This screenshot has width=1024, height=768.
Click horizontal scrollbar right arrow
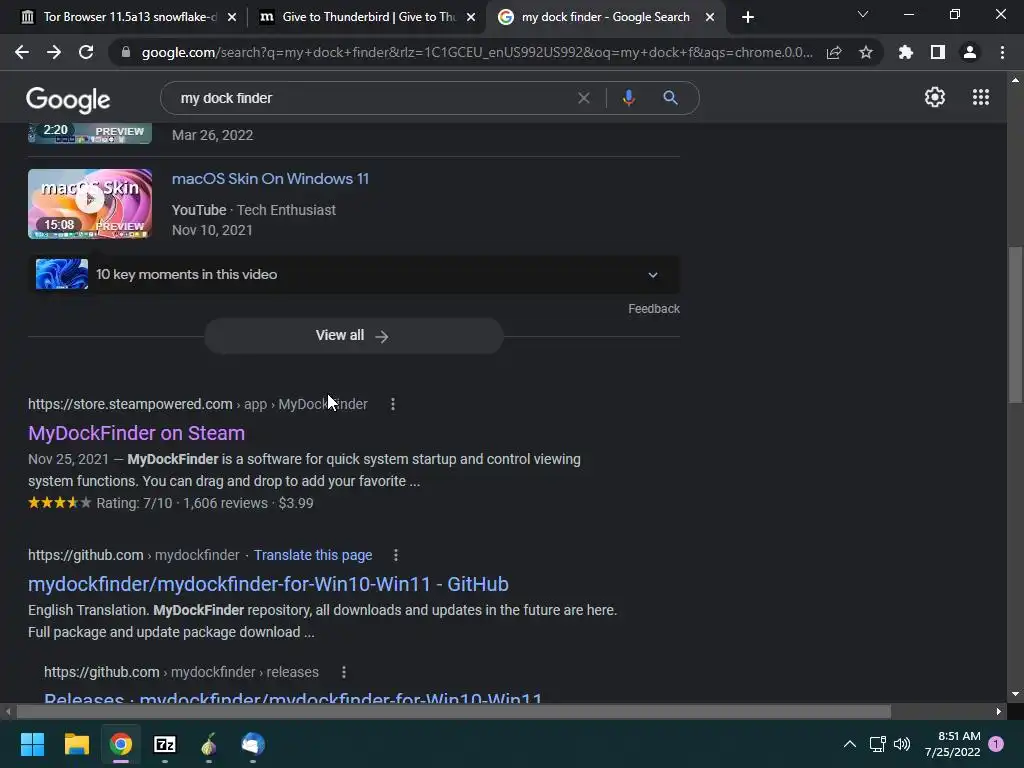tap(999, 711)
